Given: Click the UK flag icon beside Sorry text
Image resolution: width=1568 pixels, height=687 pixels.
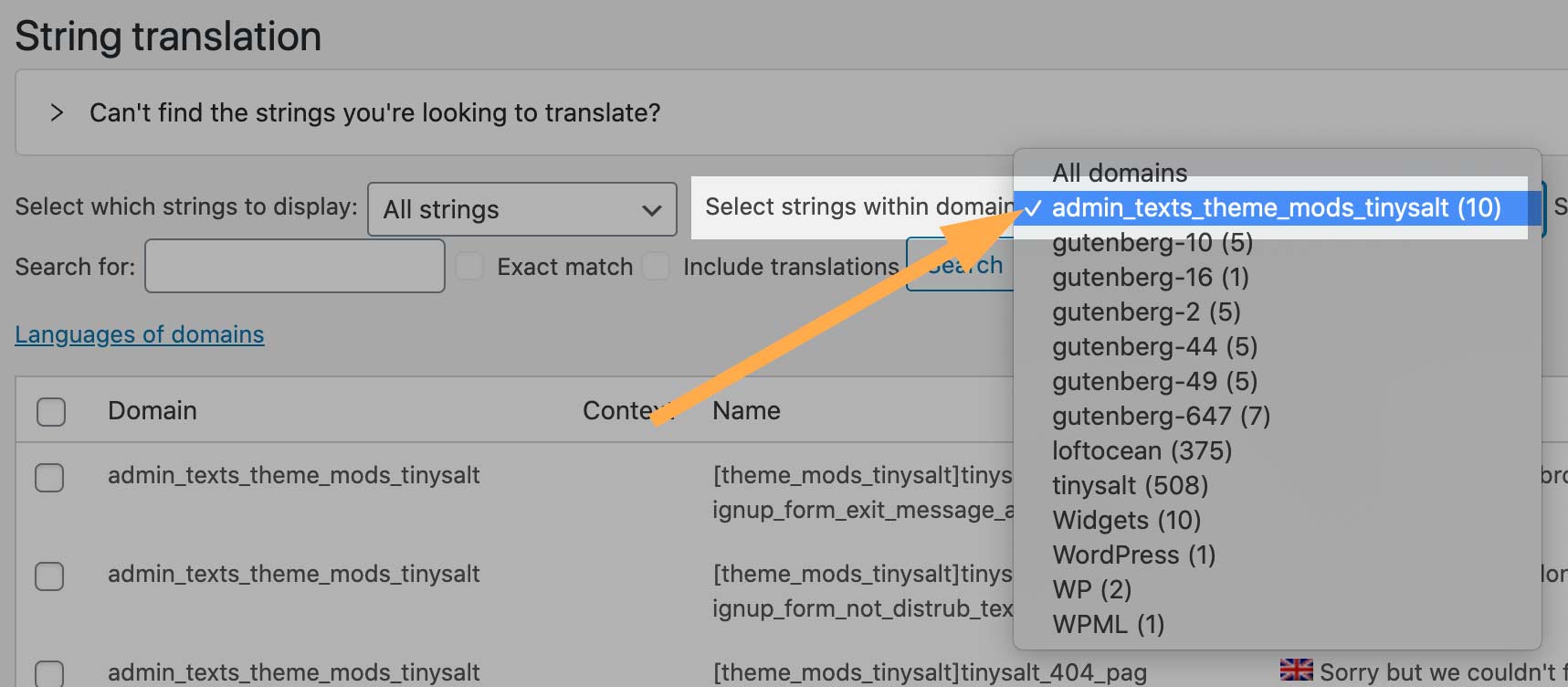Looking at the screenshot, I should click(x=1296, y=670).
